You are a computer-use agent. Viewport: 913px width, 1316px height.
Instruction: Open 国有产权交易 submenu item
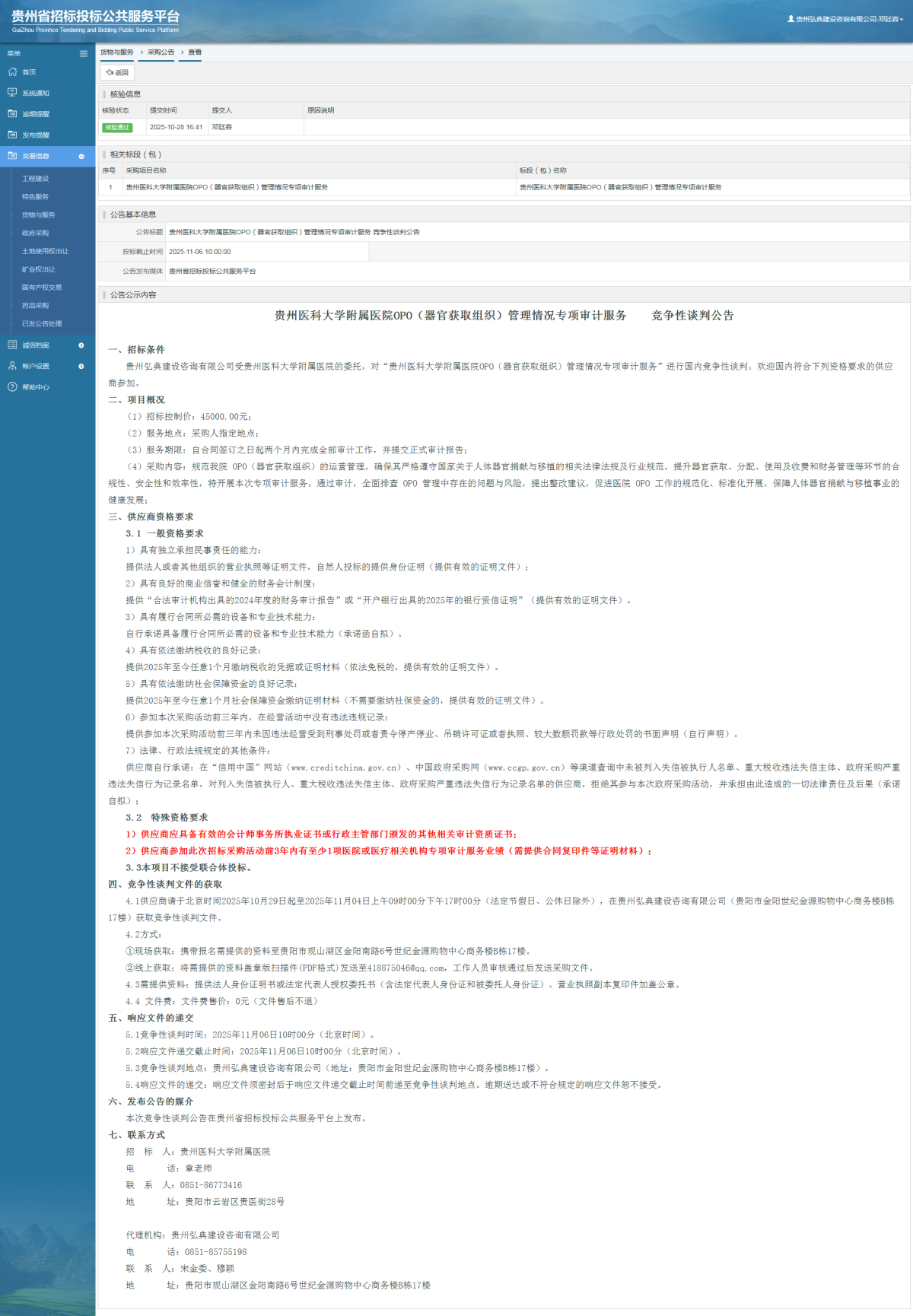click(x=42, y=288)
